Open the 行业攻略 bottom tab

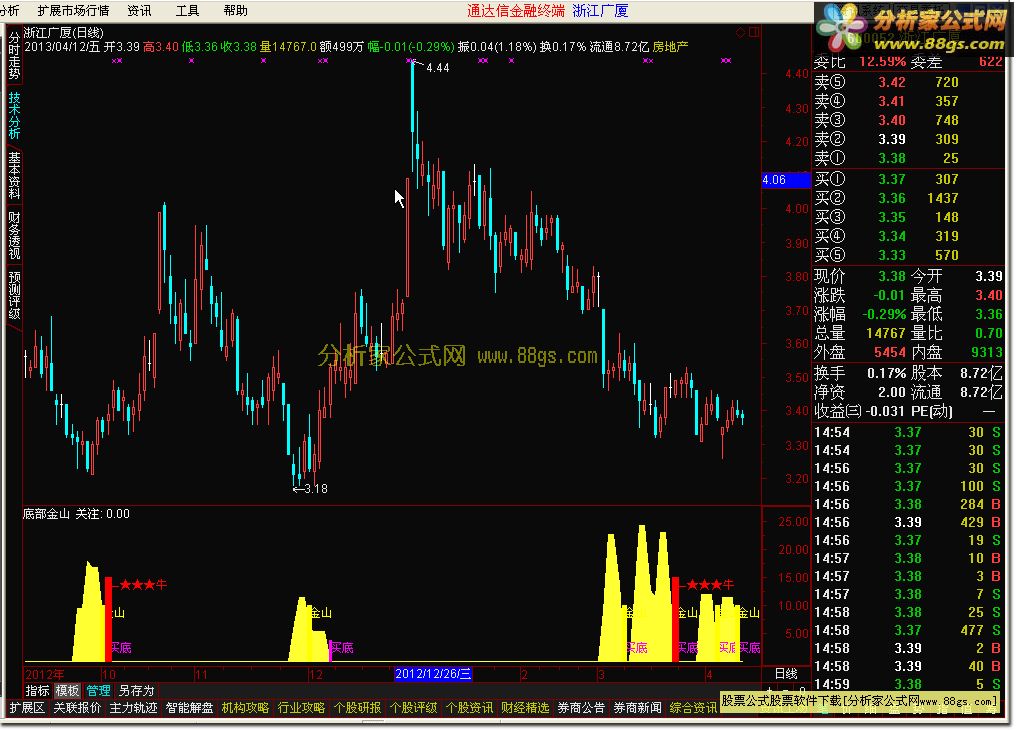click(301, 707)
